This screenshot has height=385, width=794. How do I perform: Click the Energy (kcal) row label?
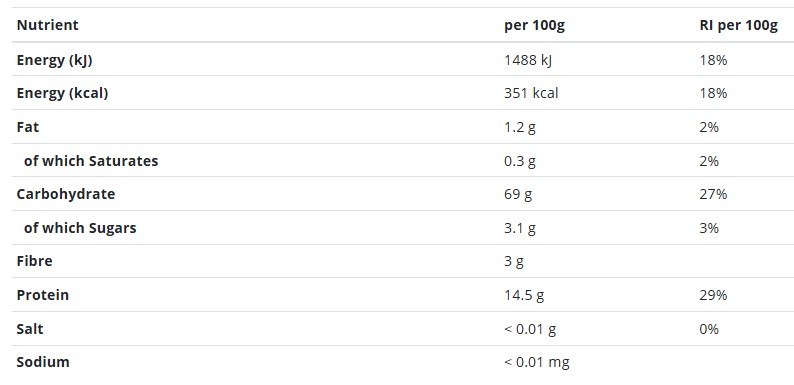(x=62, y=94)
